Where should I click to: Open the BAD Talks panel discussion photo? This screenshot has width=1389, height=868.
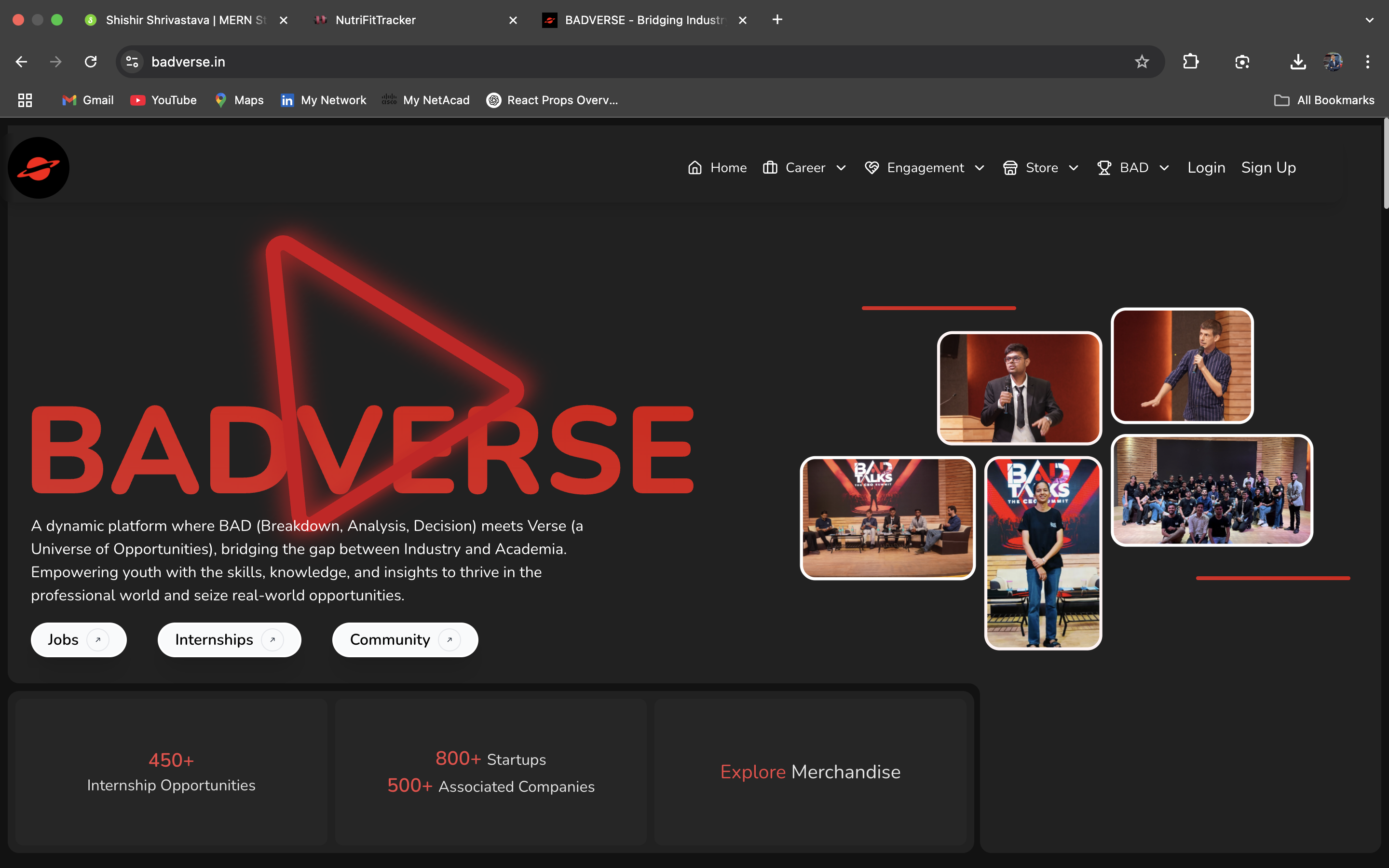pyautogui.click(x=887, y=518)
